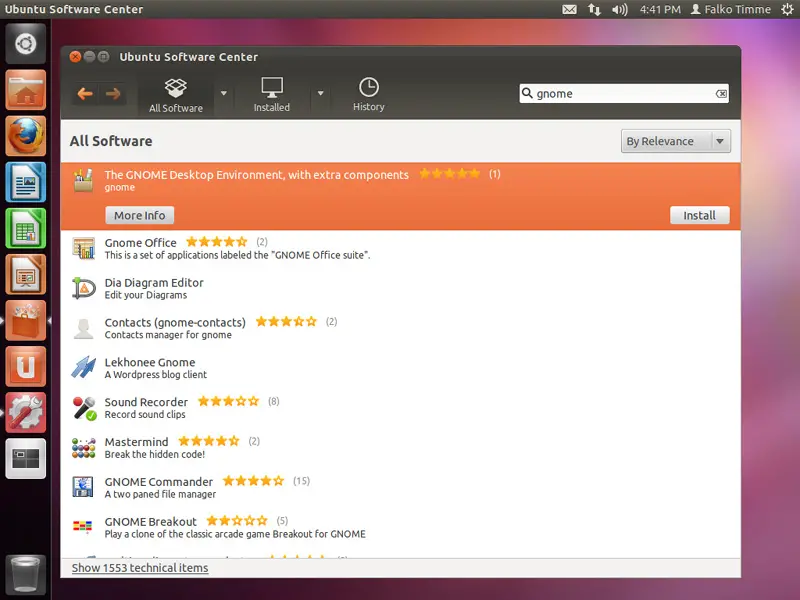Viewport: 800px width, 600px height.
Task: Click More Info for GNOME Desktop Environment
Action: tap(140, 215)
